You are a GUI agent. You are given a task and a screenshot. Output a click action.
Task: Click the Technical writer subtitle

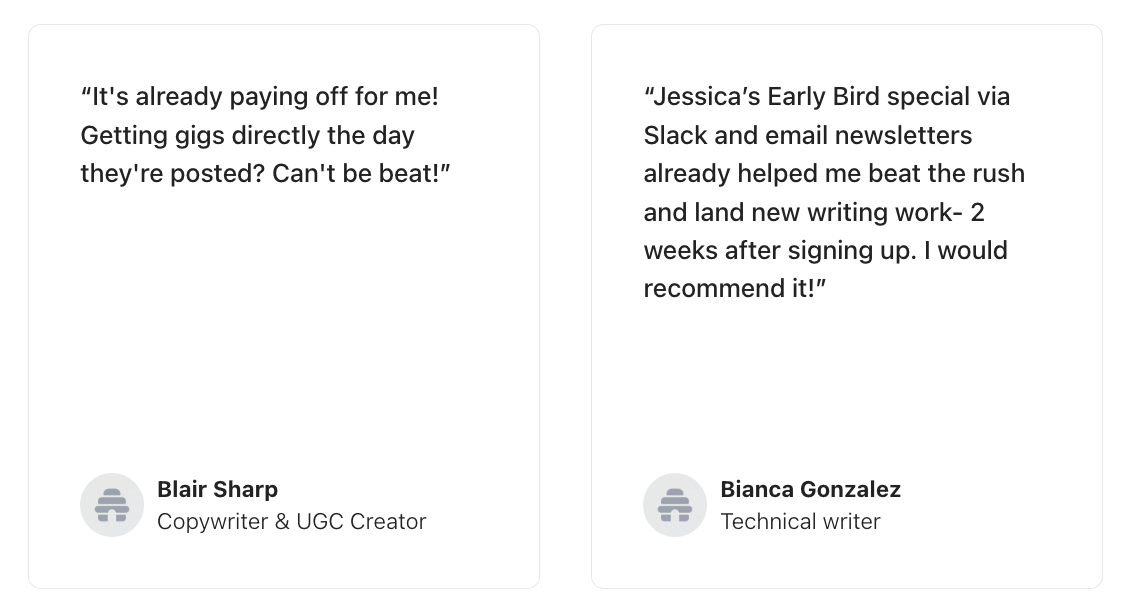pyautogui.click(x=800, y=522)
